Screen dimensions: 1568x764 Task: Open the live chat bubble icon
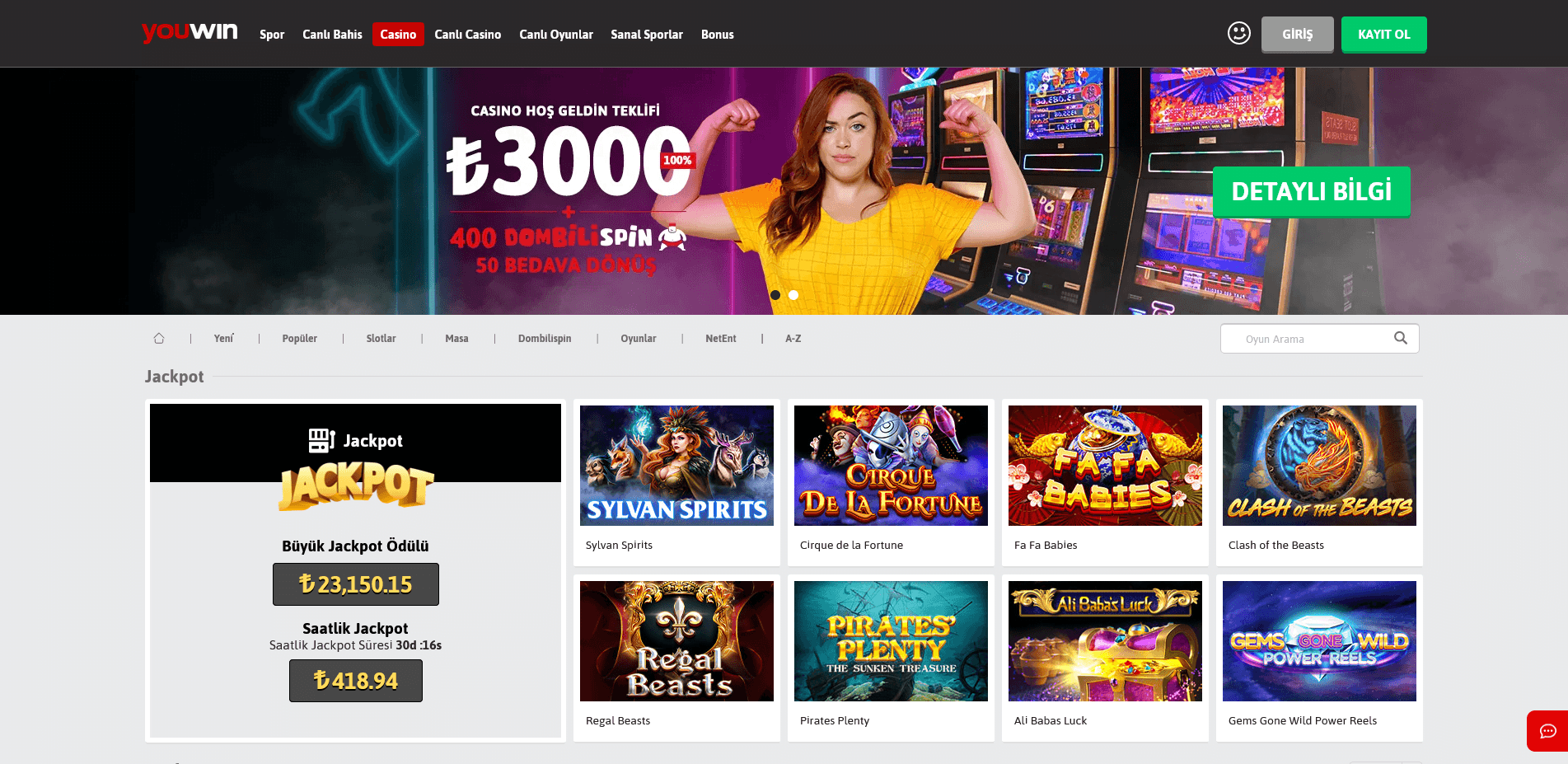[1548, 731]
